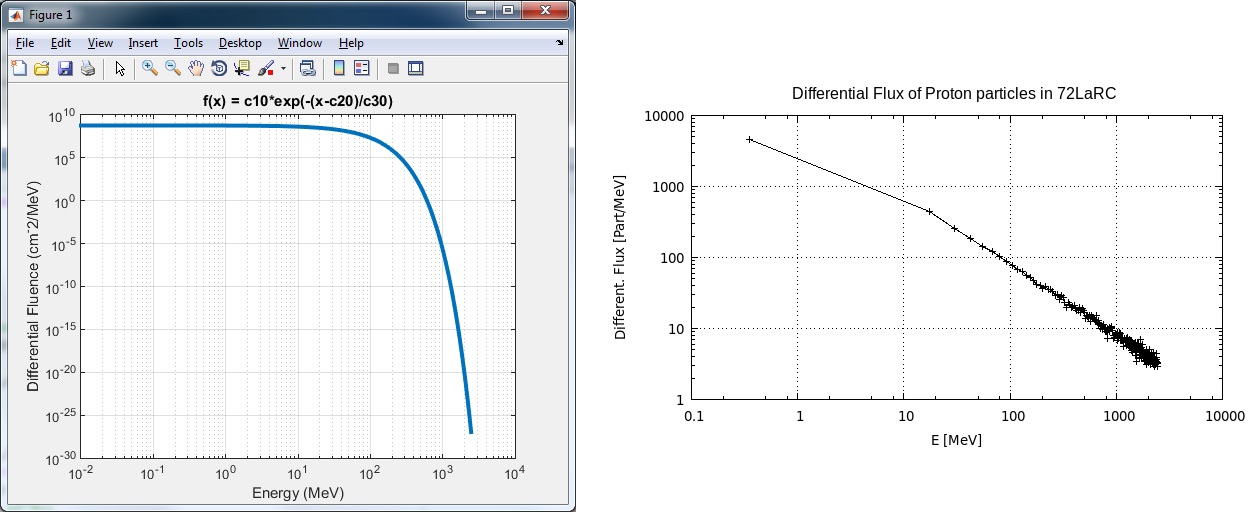Enable the Rotate 3D tool
Image resolution: width=1253 pixels, height=512 pixels.
[x=219, y=68]
